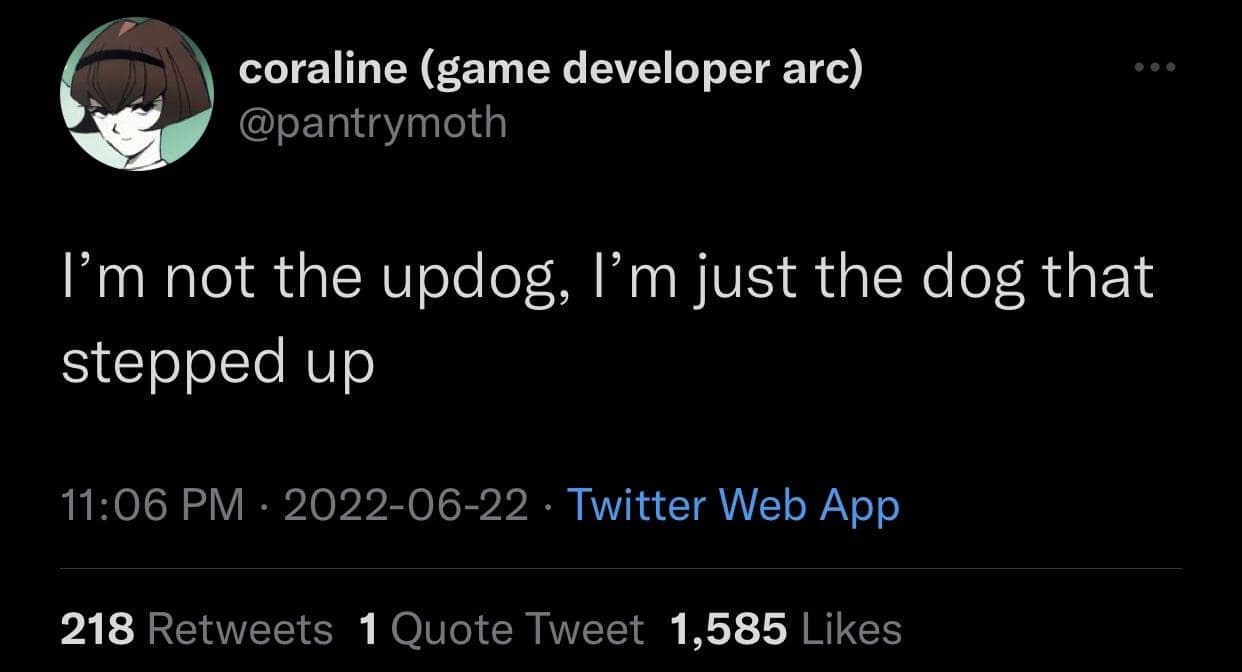Open the Twitter Web App source link
Viewport: 1242px width, 672px height.
[x=733, y=505]
